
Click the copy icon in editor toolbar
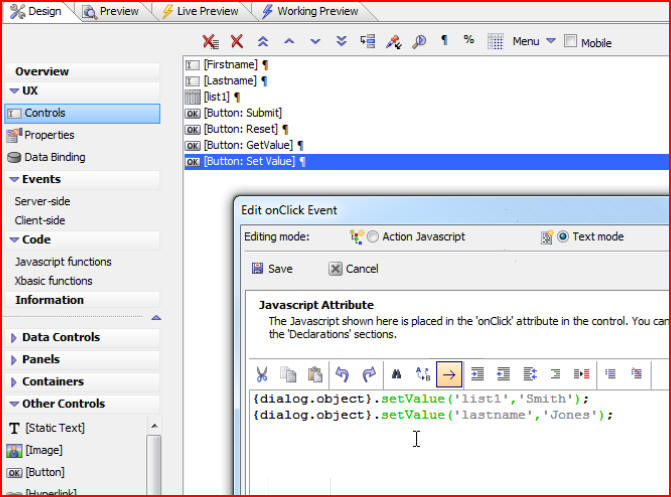pyautogui.click(x=288, y=374)
